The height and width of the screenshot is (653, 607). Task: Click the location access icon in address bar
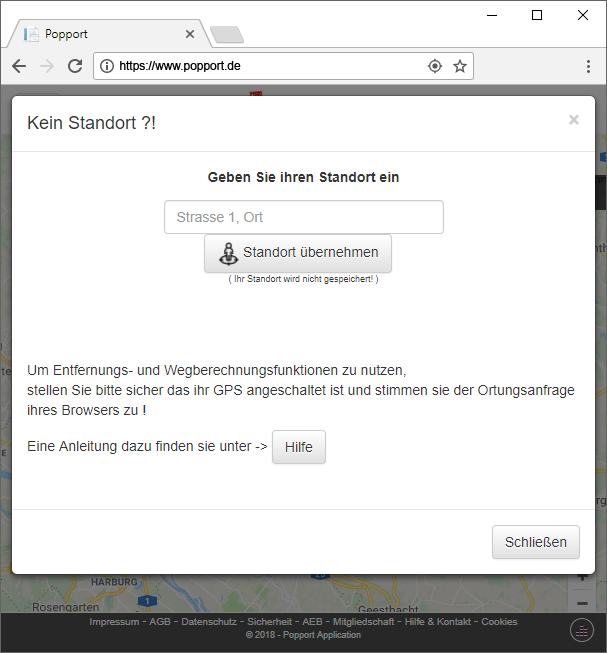point(435,66)
